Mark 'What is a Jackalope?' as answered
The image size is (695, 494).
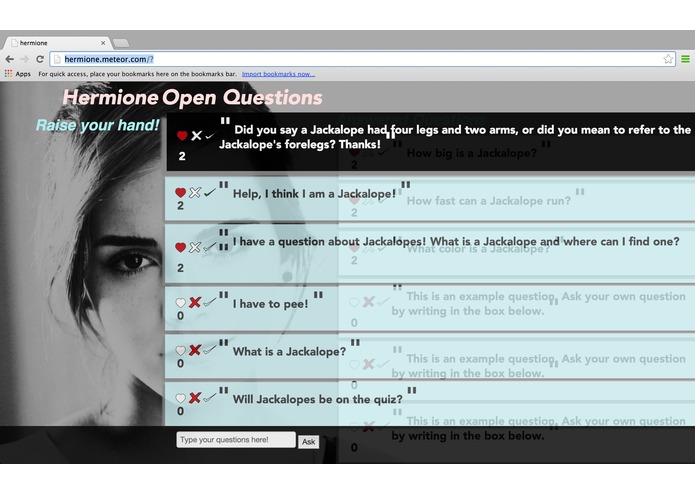pos(210,350)
